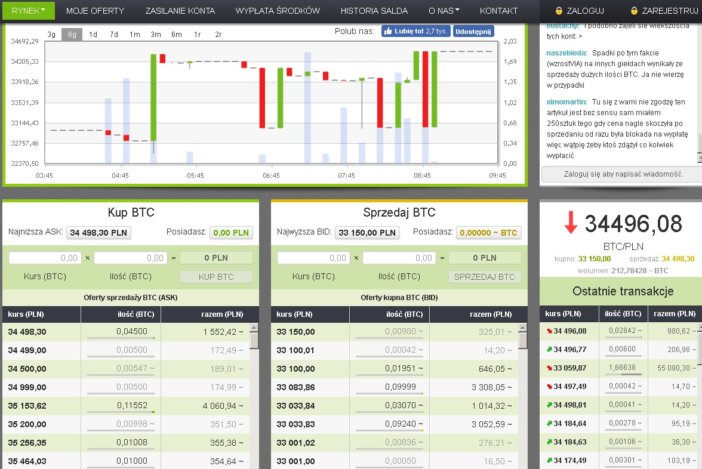Screen dimensions: 702x469
Task: Click the lock icon beside ZAREJESTRUJ
Action: 634,11
